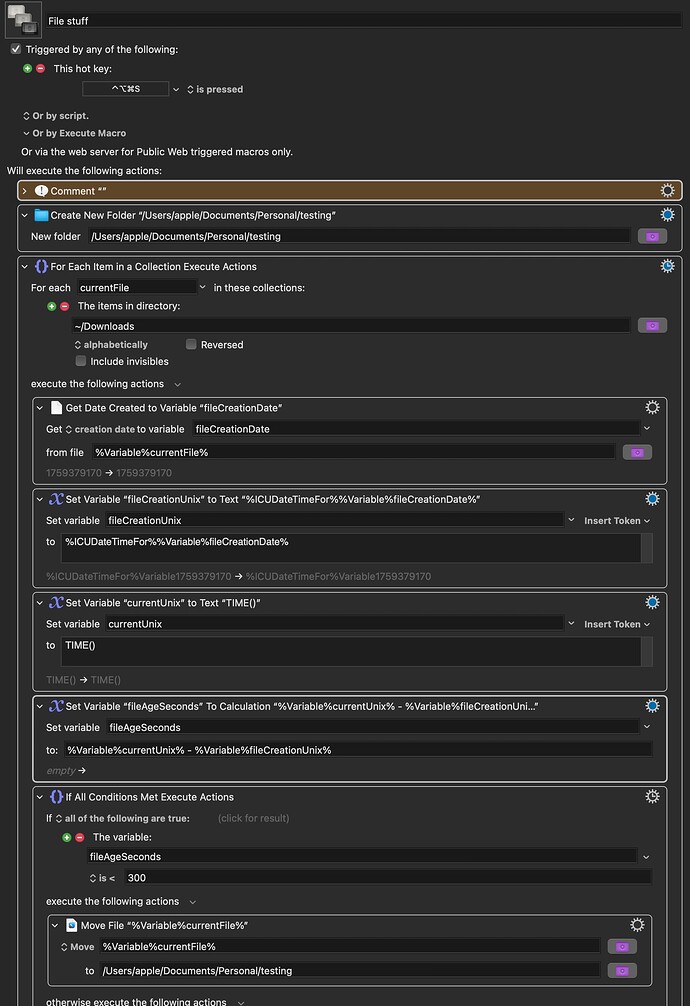
Task: Click the File stuff macro icon
Action: point(22,19)
